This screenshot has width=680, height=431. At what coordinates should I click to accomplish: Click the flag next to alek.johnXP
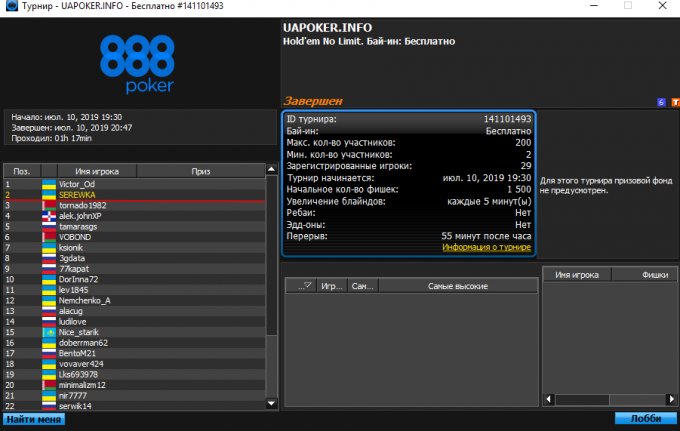[x=49, y=216]
